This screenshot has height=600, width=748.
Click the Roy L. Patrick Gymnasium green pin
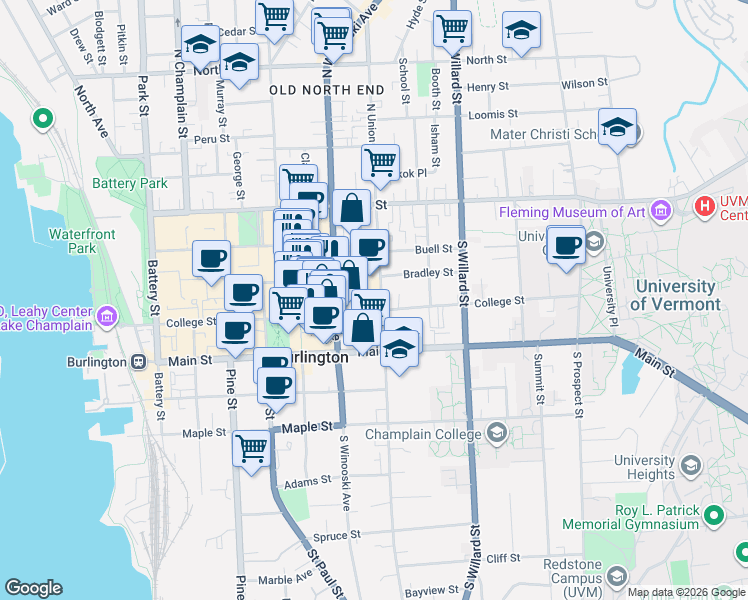click(714, 515)
